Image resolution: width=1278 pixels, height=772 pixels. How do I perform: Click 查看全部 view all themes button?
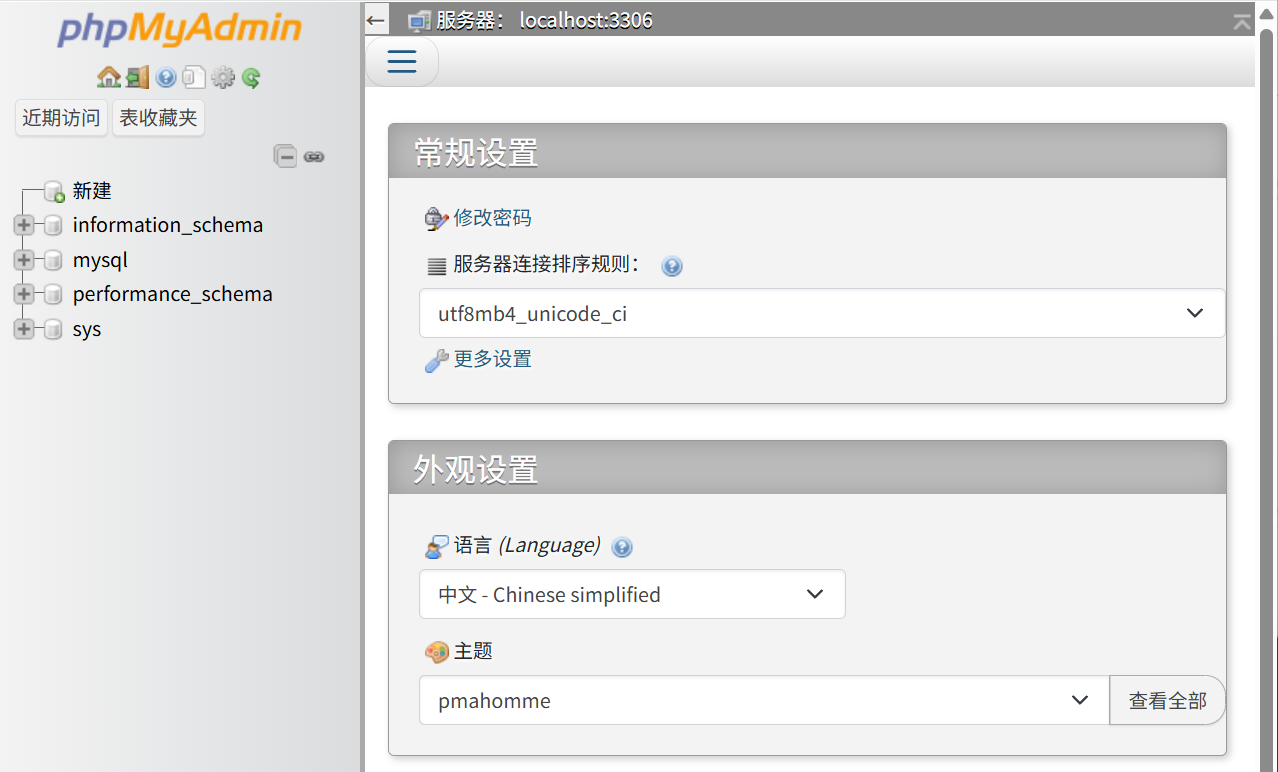pos(1167,700)
